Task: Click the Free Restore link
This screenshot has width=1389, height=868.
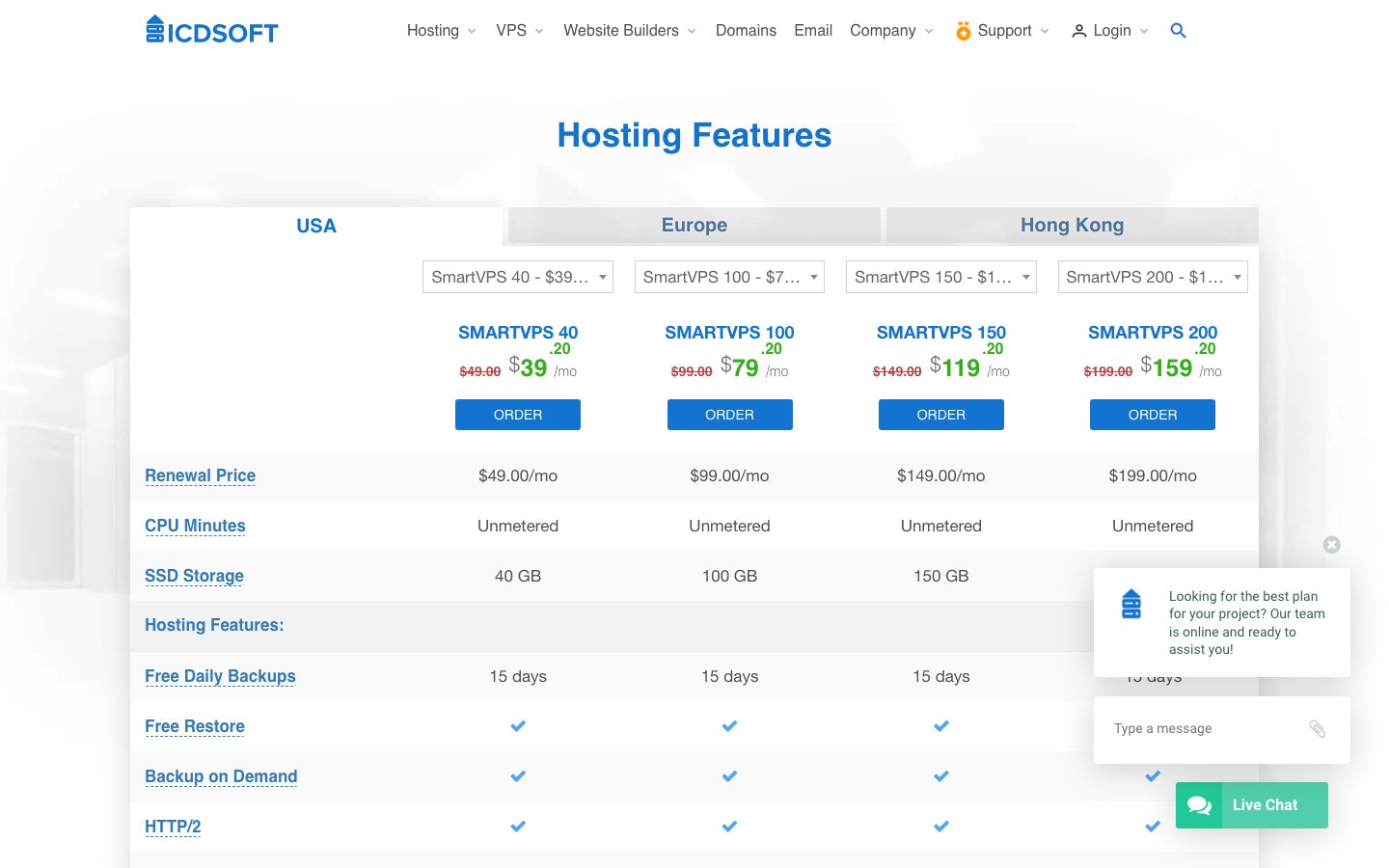Action: coord(195,726)
